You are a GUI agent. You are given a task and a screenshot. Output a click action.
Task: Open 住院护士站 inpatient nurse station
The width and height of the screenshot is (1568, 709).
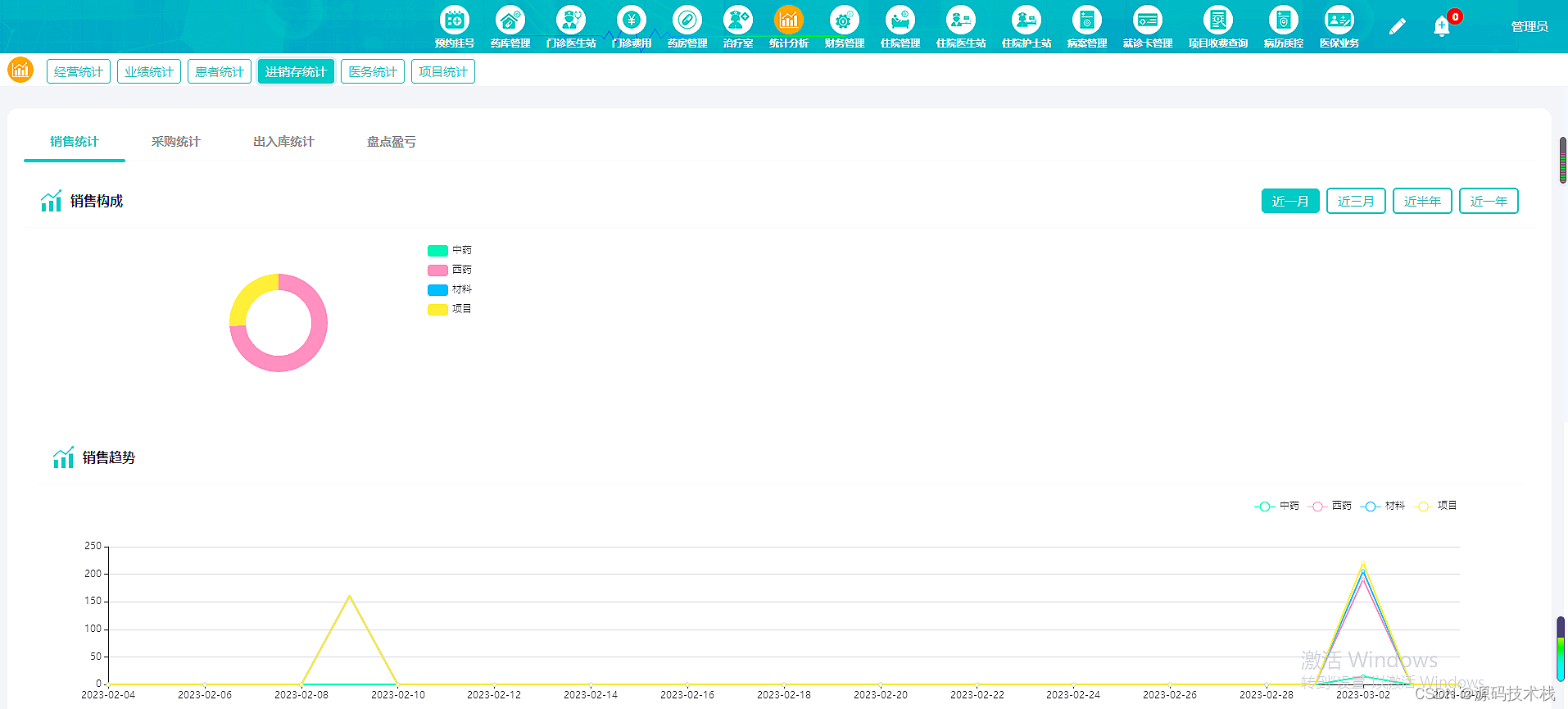click(1026, 26)
